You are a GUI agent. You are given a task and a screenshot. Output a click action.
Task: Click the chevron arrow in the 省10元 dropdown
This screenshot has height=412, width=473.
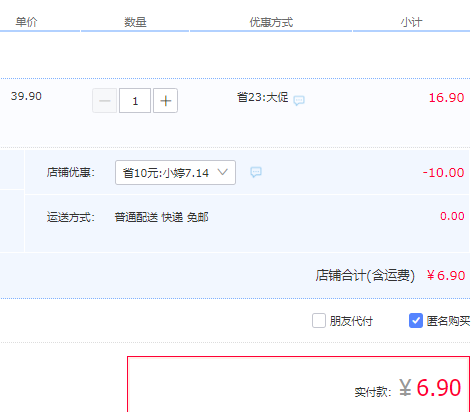[222, 172]
